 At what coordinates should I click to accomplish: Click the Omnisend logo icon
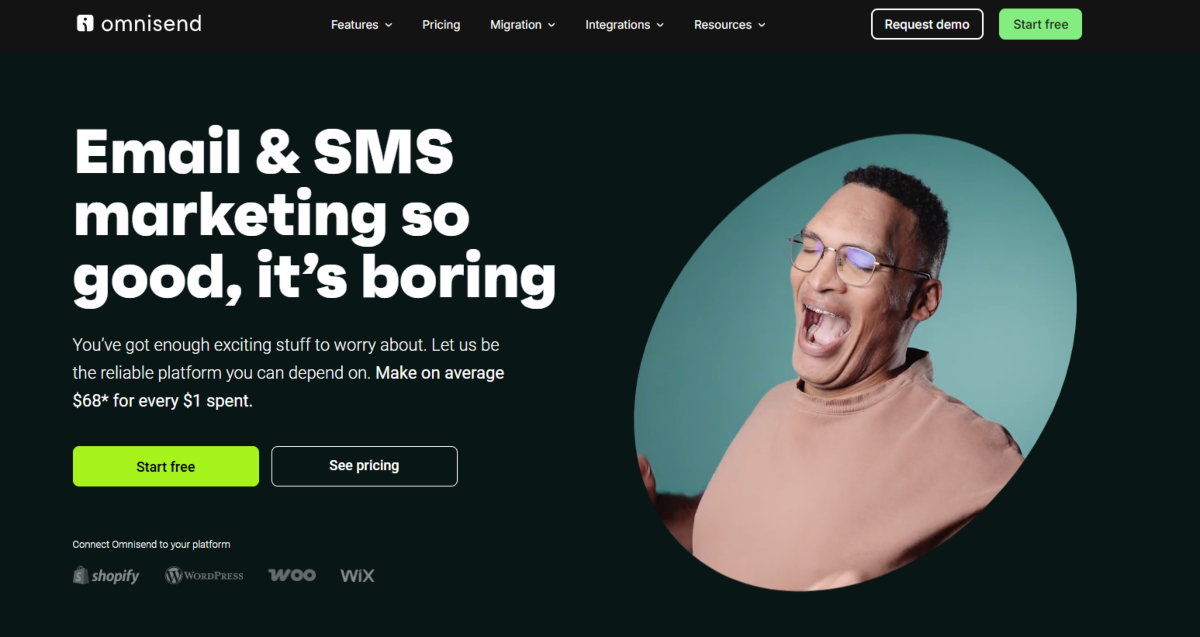[85, 23]
